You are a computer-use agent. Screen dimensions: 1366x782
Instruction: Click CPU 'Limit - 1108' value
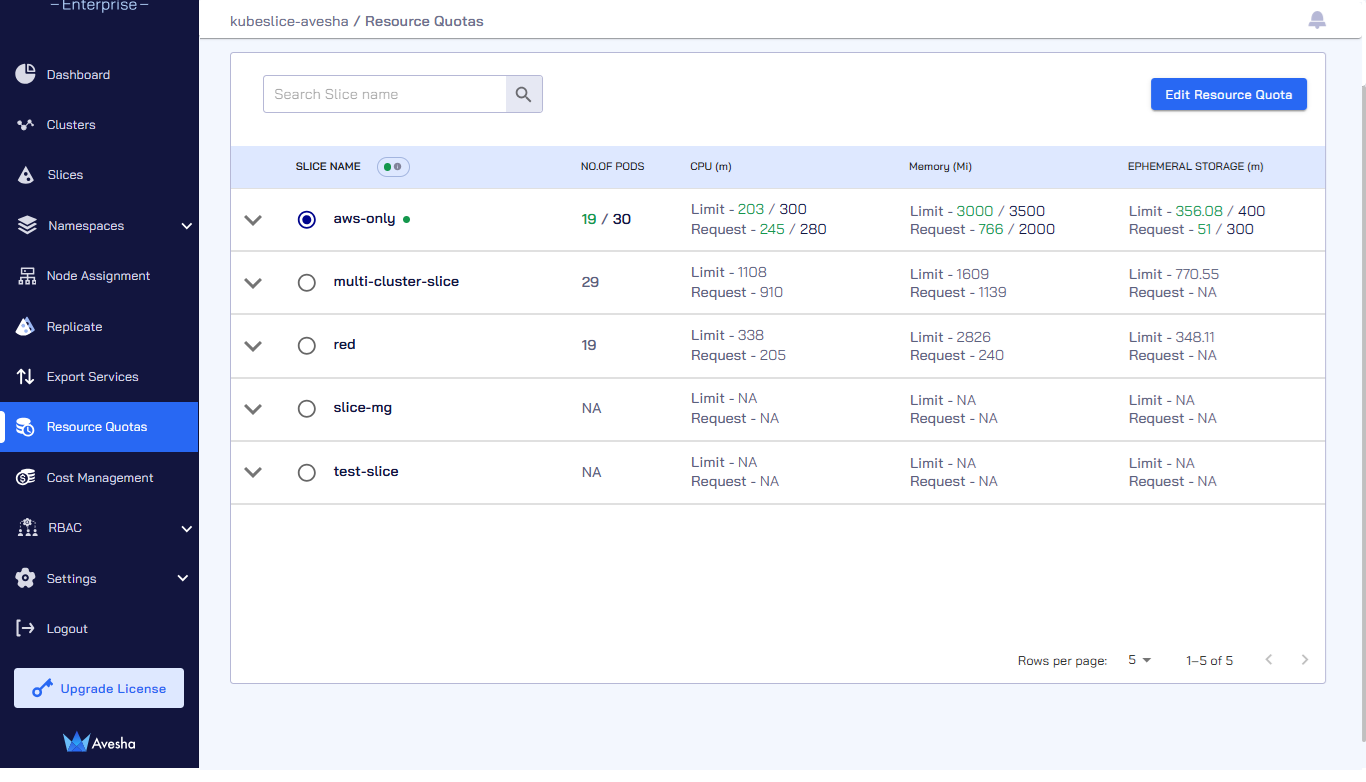point(729,272)
